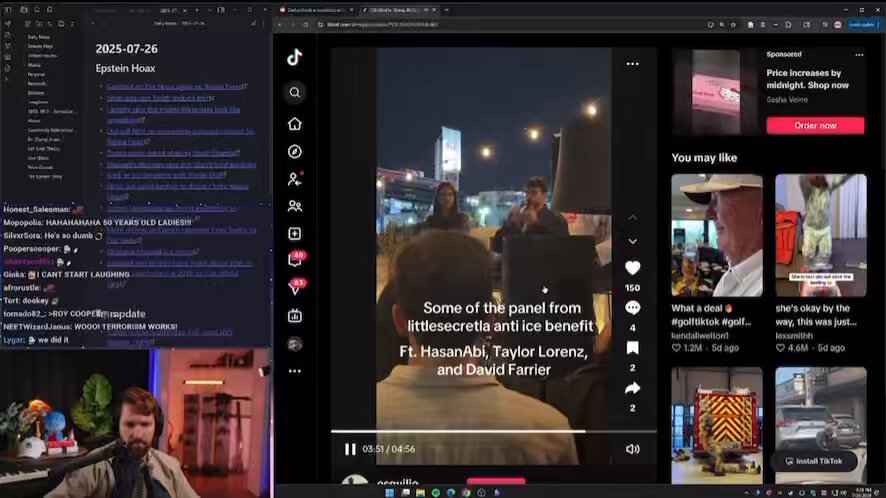The image size is (886, 498).
Task: Go to the For You home icon
Action: tap(294, 124)
